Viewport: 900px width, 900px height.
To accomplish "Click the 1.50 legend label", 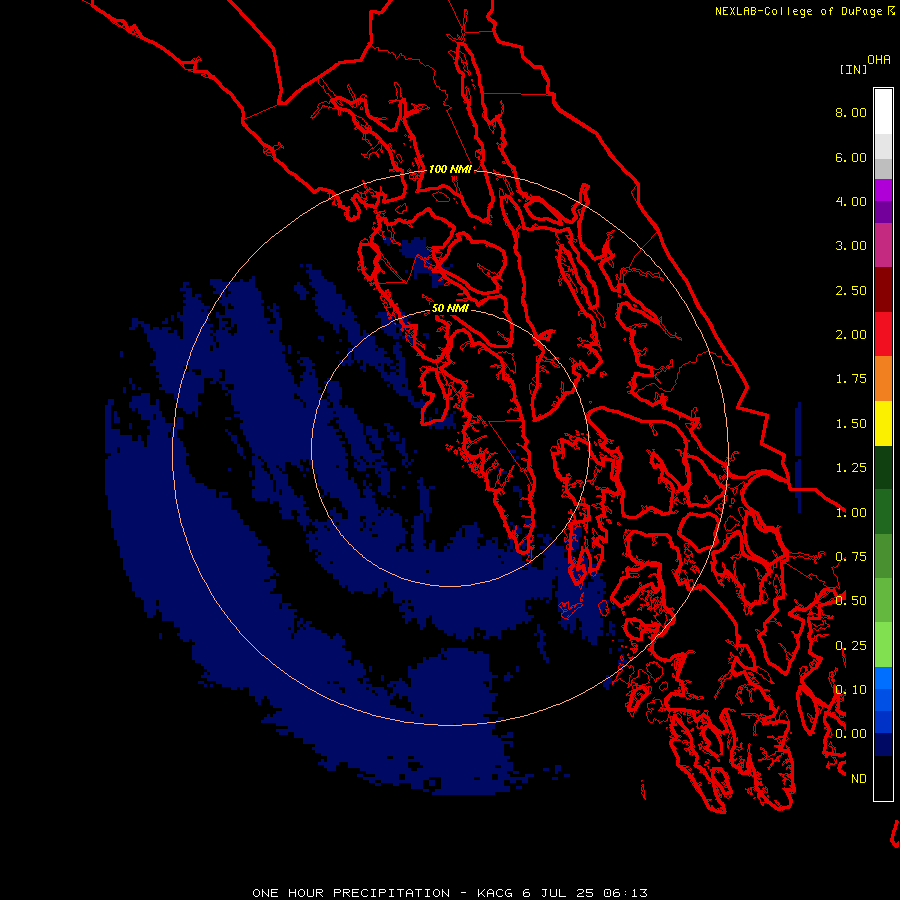I will click(x=851, y=424).
